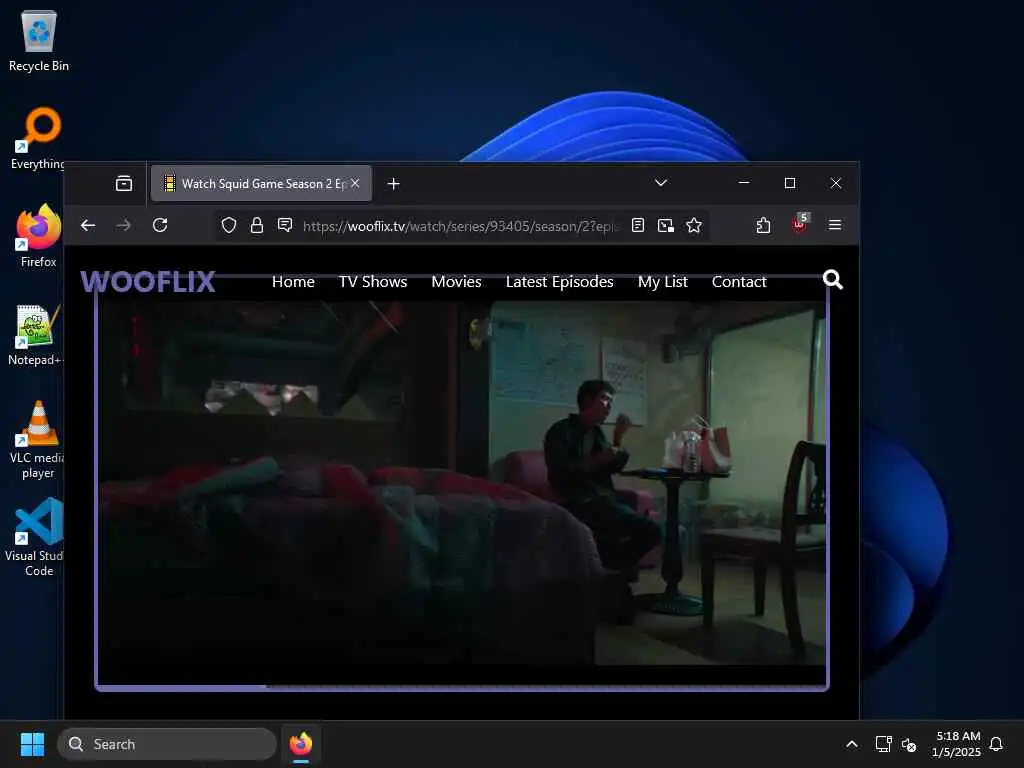Toggle reader view in address bar
1024x768 pixels.
click(638, 225)
